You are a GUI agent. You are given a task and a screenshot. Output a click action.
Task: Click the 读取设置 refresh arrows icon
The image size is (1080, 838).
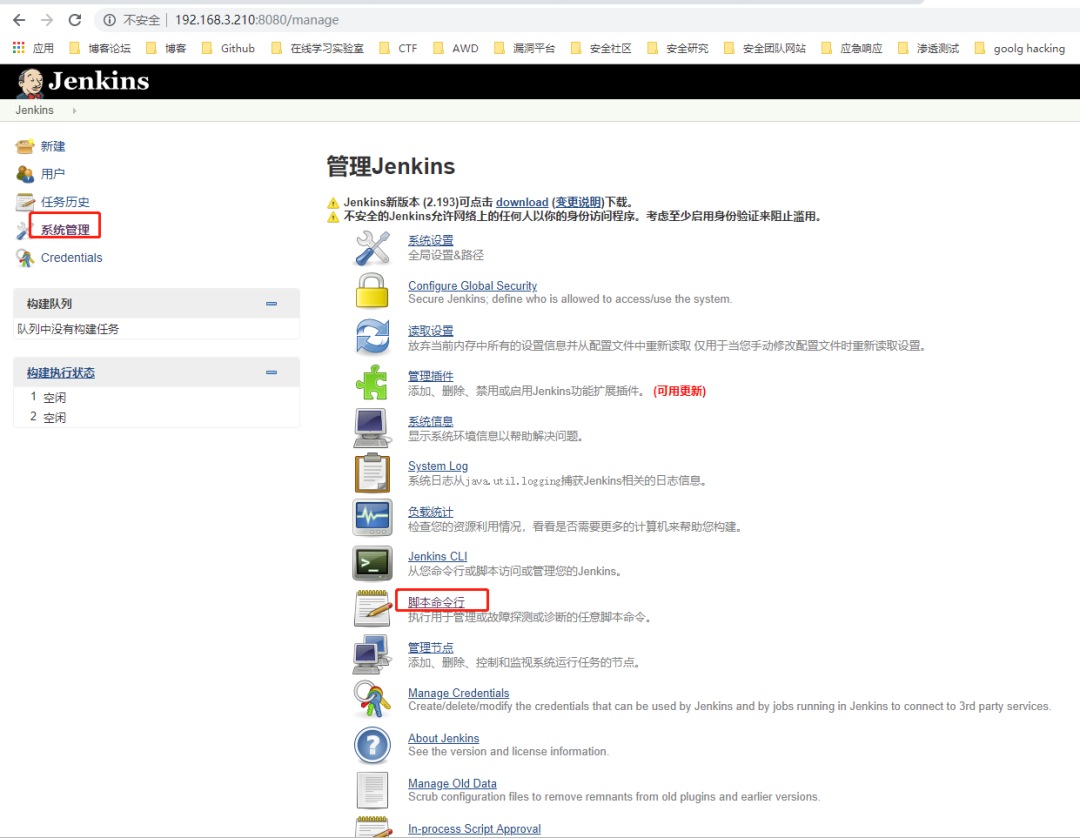[373, 337]
